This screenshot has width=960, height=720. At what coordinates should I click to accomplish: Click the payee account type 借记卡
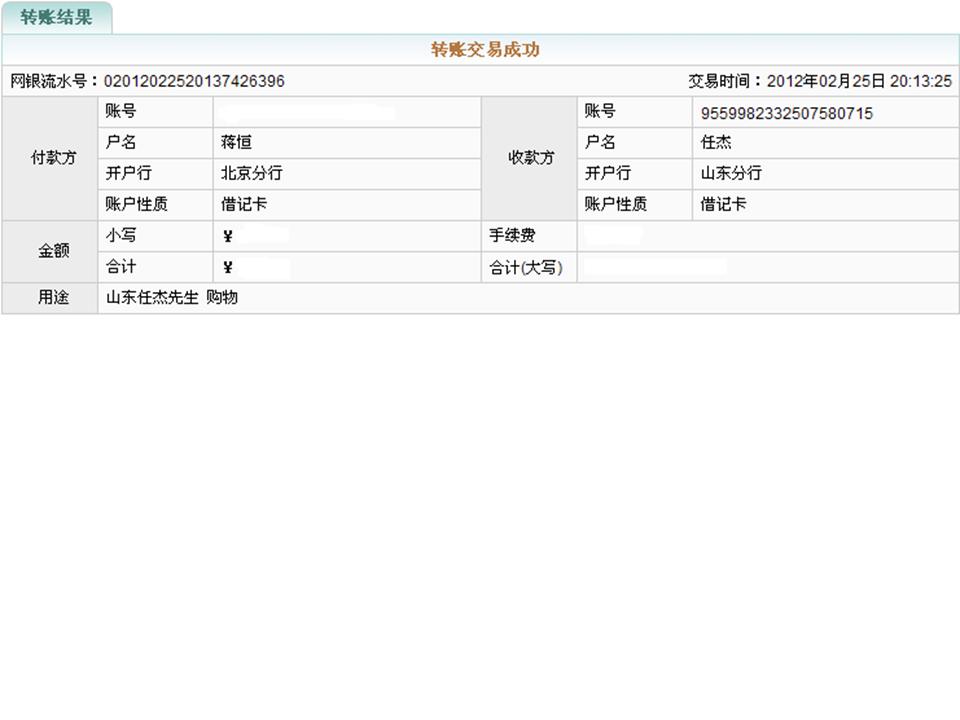click(x=723, y=204)
